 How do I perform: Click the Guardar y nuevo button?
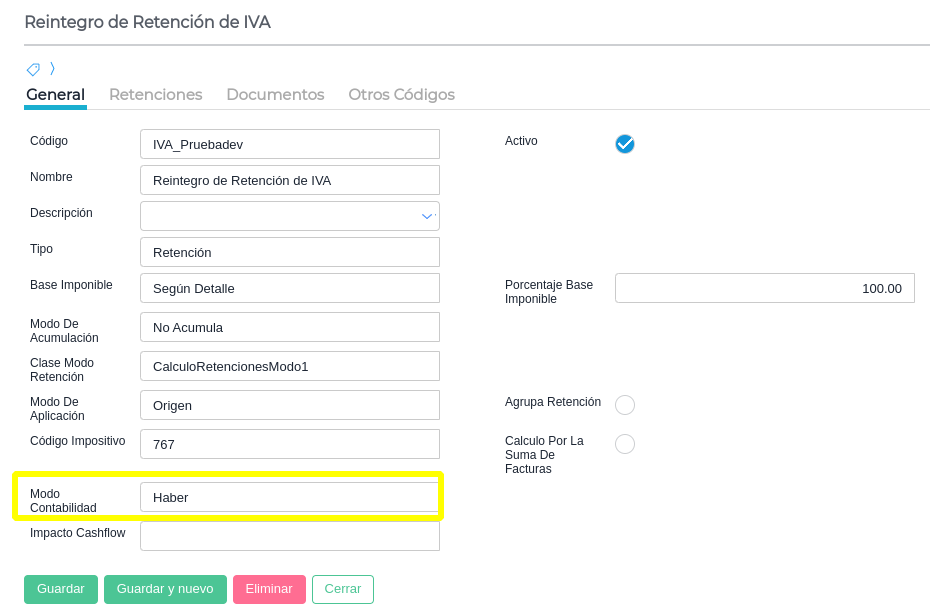tap(165, 589)
